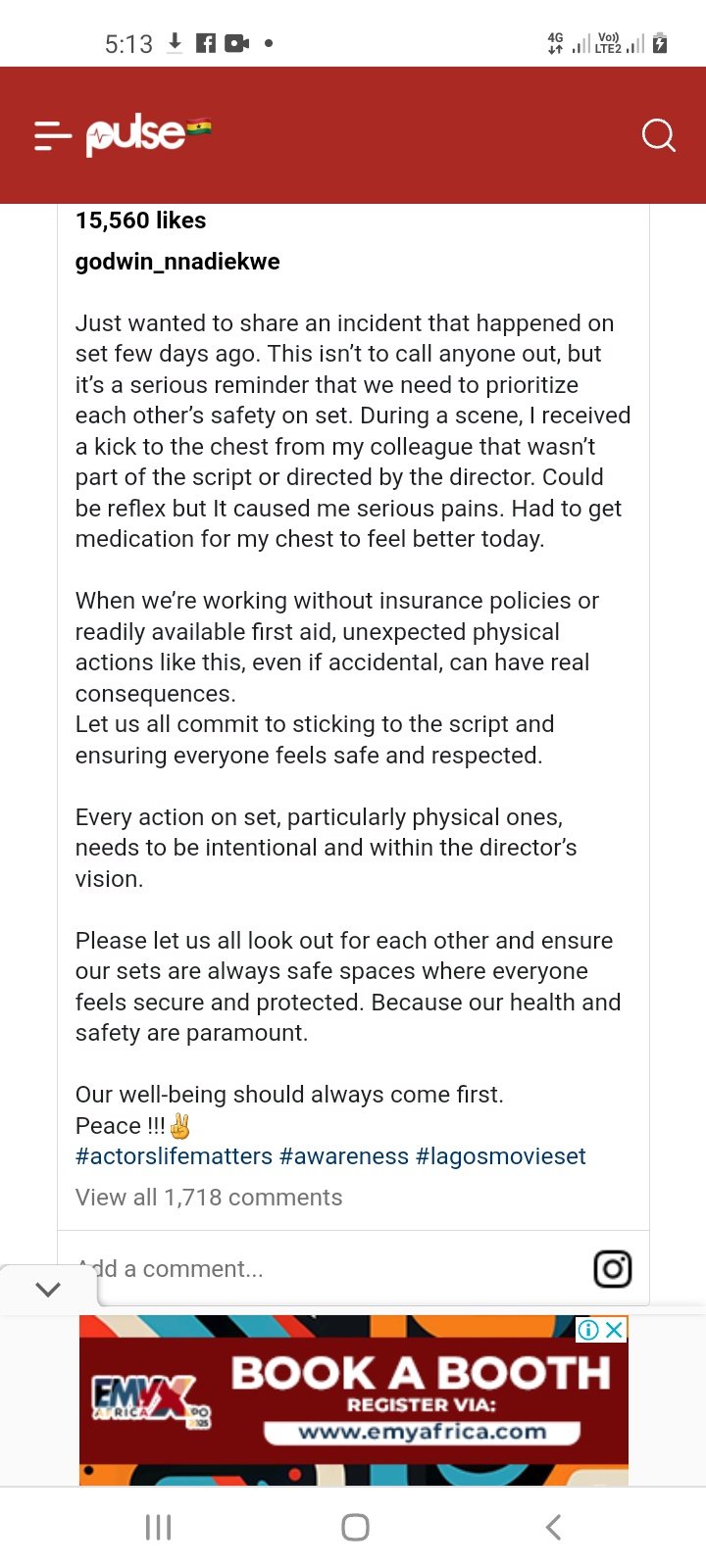Open the Pulse hamburger menu

click(53, 135)
